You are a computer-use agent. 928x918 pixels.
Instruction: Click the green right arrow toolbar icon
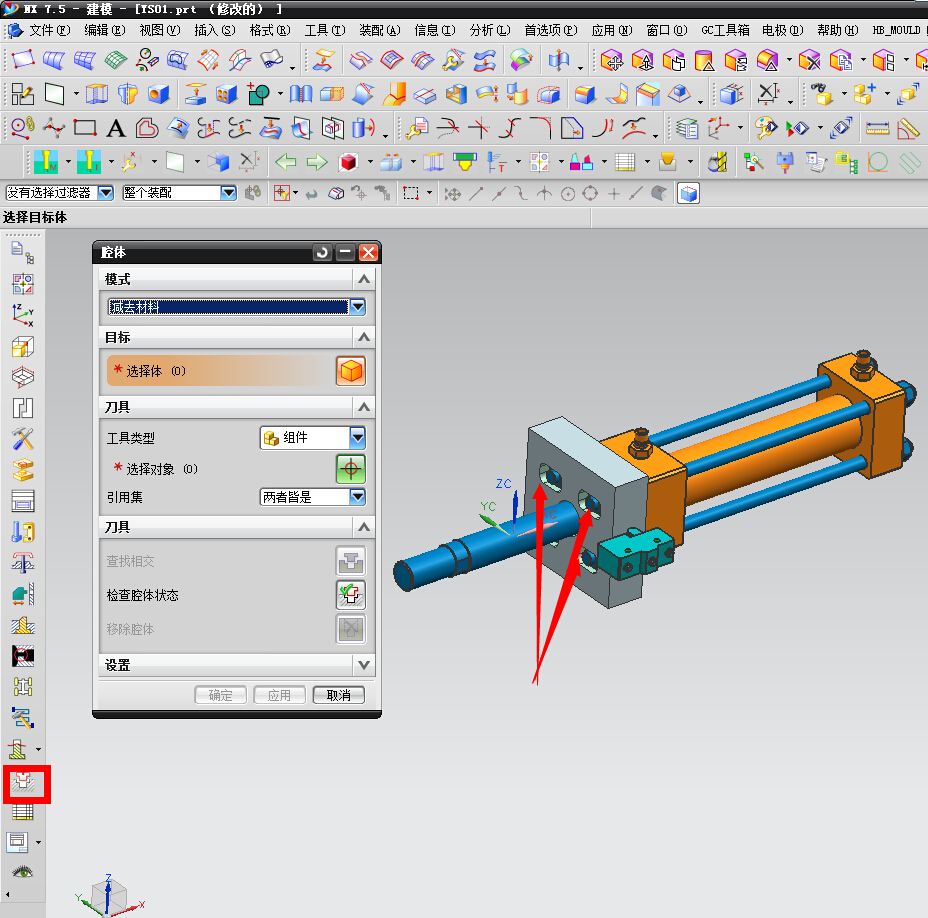(317, 162)
